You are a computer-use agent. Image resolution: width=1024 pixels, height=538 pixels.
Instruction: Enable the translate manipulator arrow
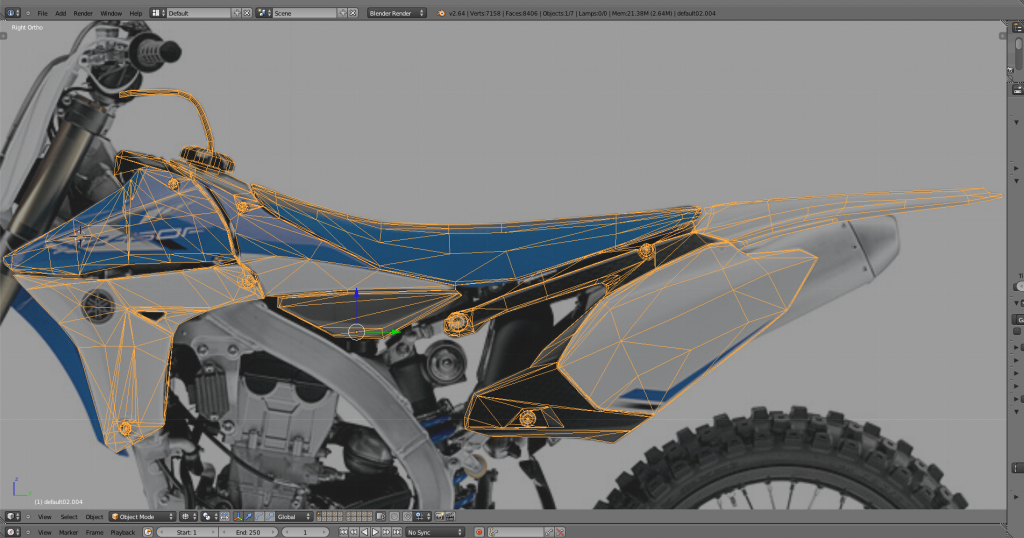pyautogui.click(x=248, y=516)
